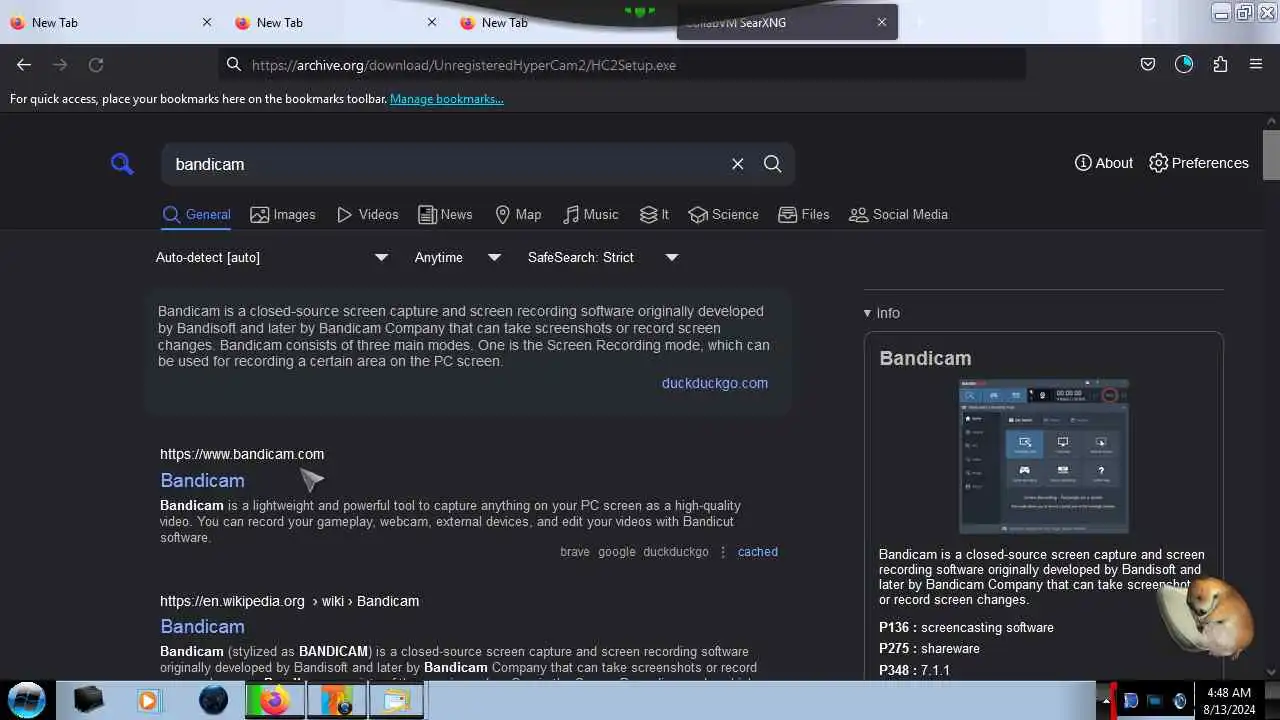Open the Auto-detect language dropdown
The image size is (1280, 720).
[272, 257]
